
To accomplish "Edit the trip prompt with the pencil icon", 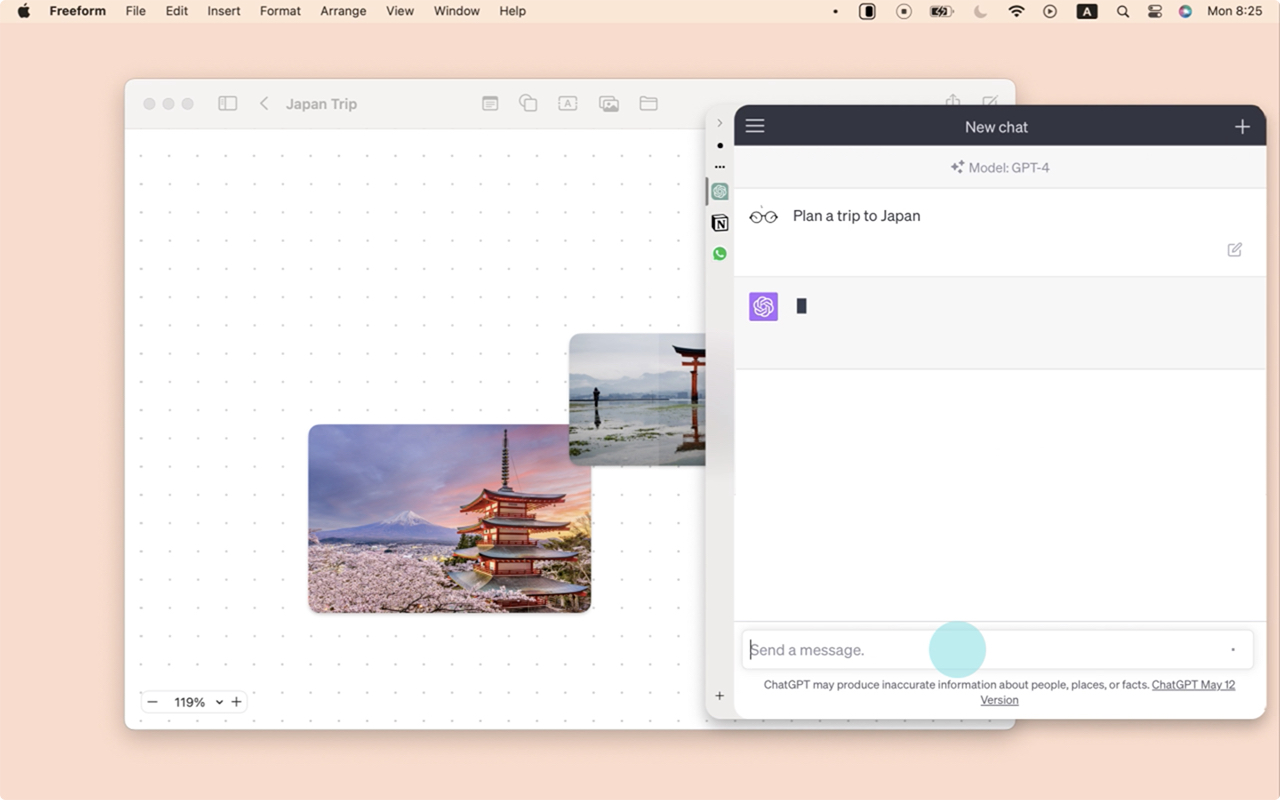I will point(1233,249).
